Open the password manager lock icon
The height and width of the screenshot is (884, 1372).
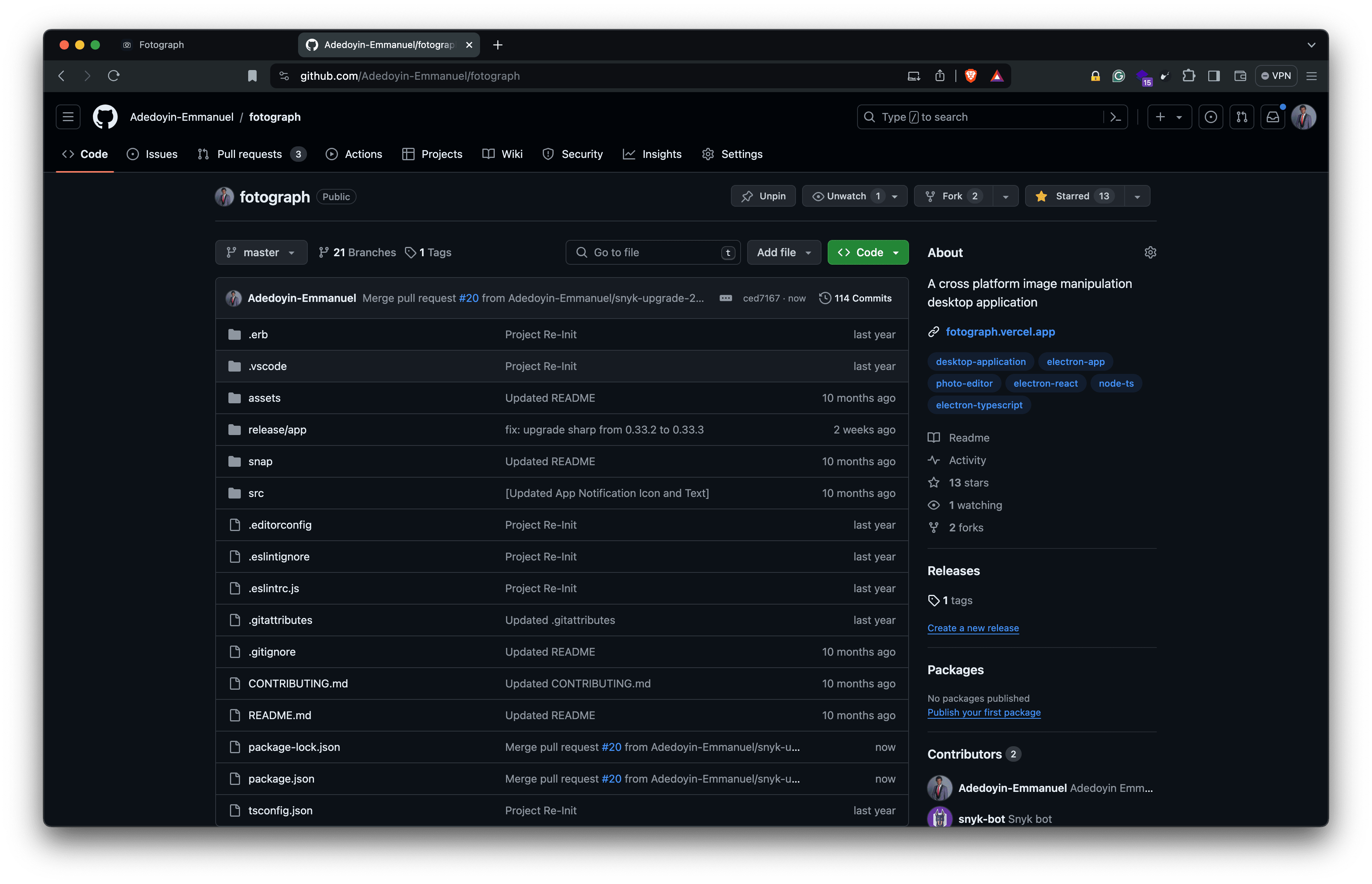(1095, 76)
